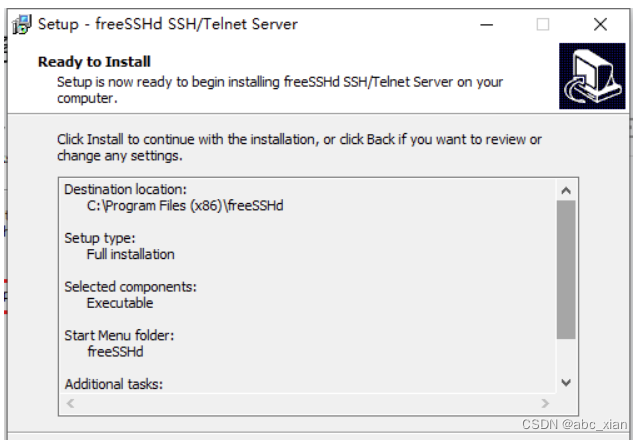
Task: Click the window title 'Setup - freeSSHd SSH/Telnet Server'
Action: [x=167, y=24]
